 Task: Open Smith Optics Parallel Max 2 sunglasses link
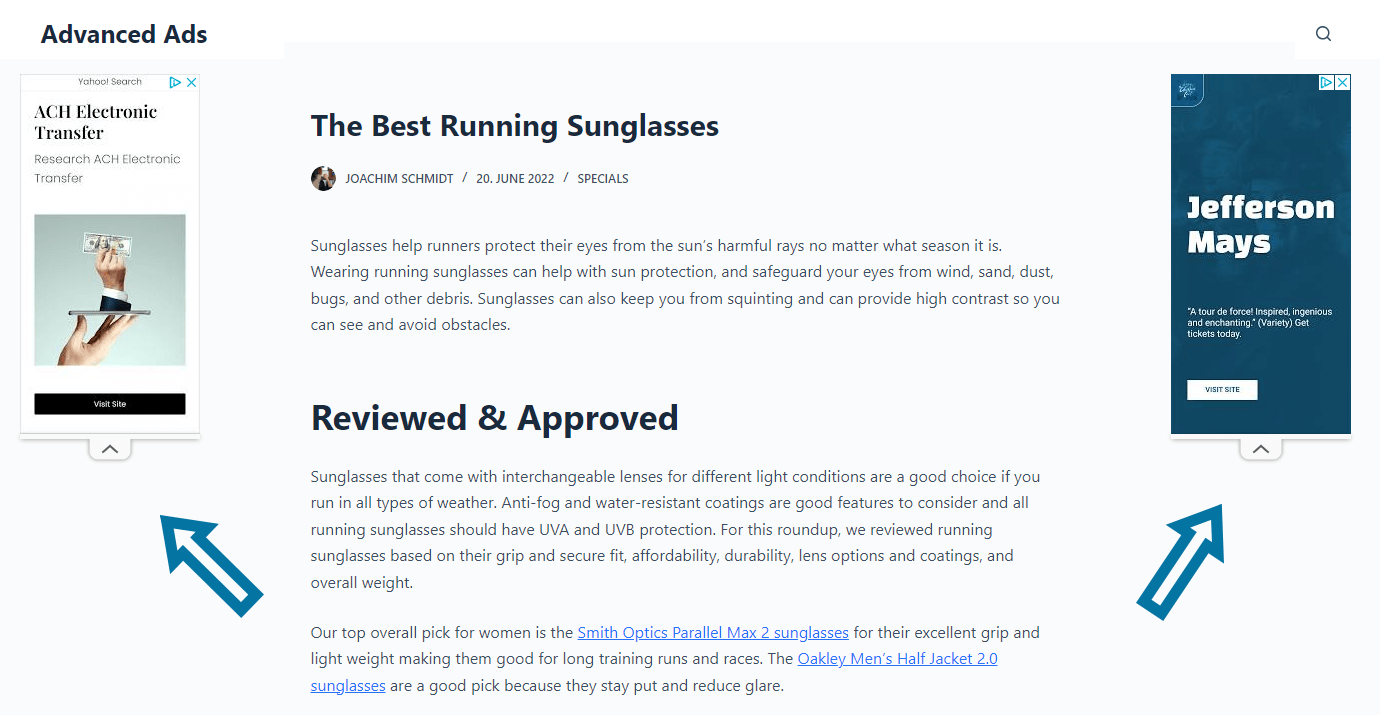pyautogui.click(x=713, y=633)
